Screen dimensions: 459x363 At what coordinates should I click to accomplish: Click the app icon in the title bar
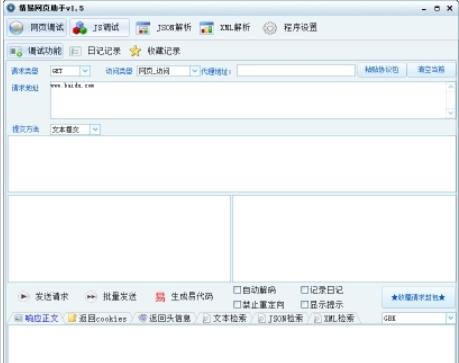(x=11, y=8)
